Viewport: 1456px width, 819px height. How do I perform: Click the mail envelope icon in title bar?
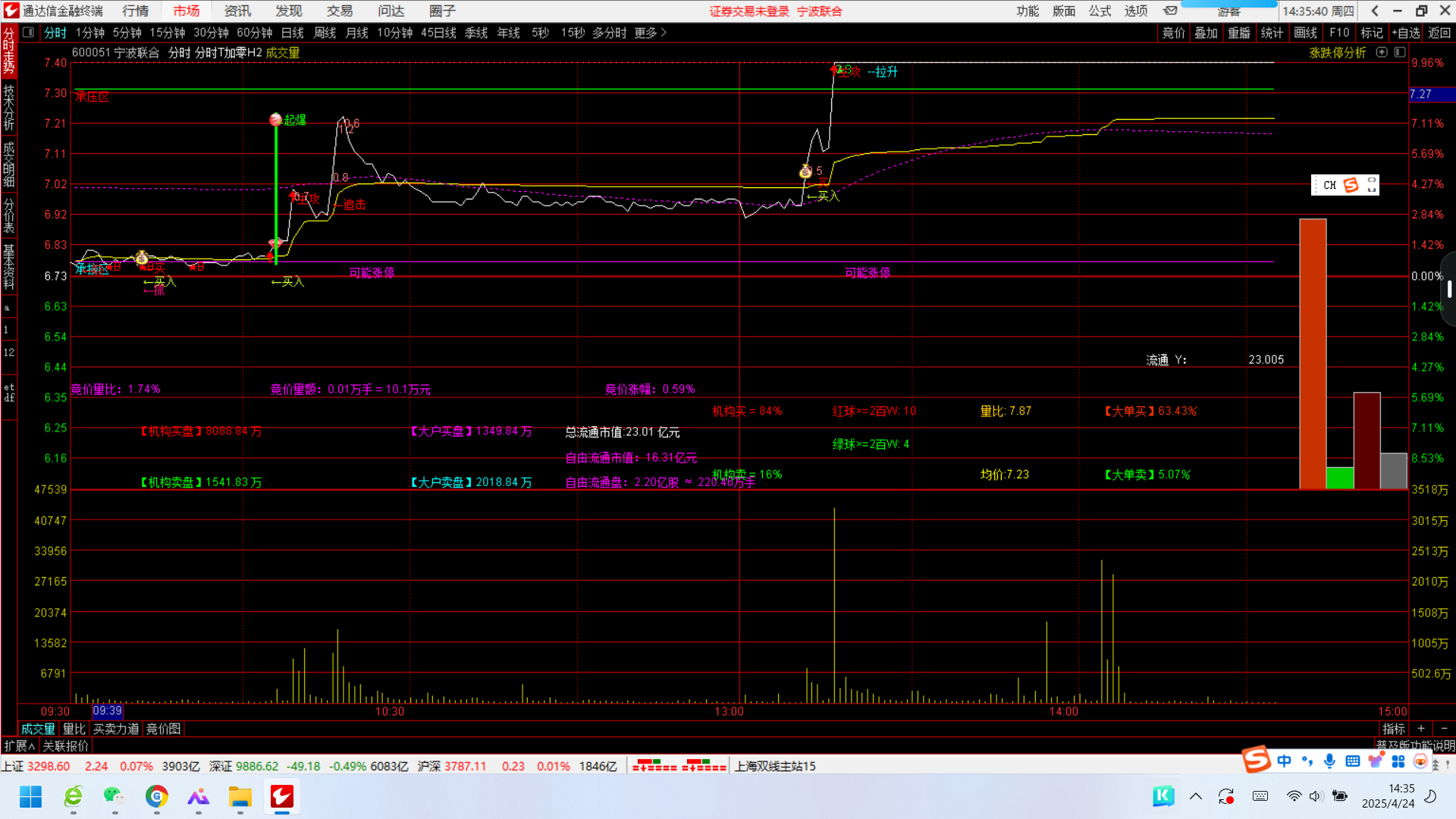click(1170, 11)
